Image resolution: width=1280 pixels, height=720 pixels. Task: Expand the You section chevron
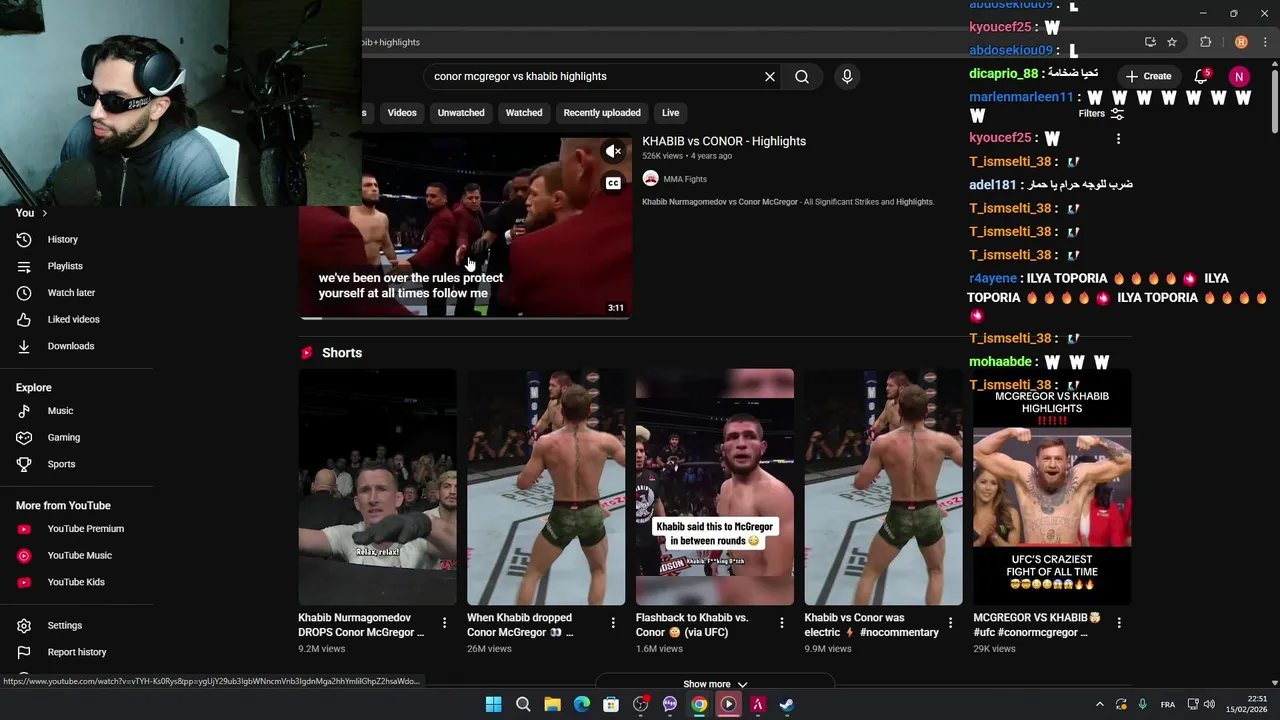[44, 213]
